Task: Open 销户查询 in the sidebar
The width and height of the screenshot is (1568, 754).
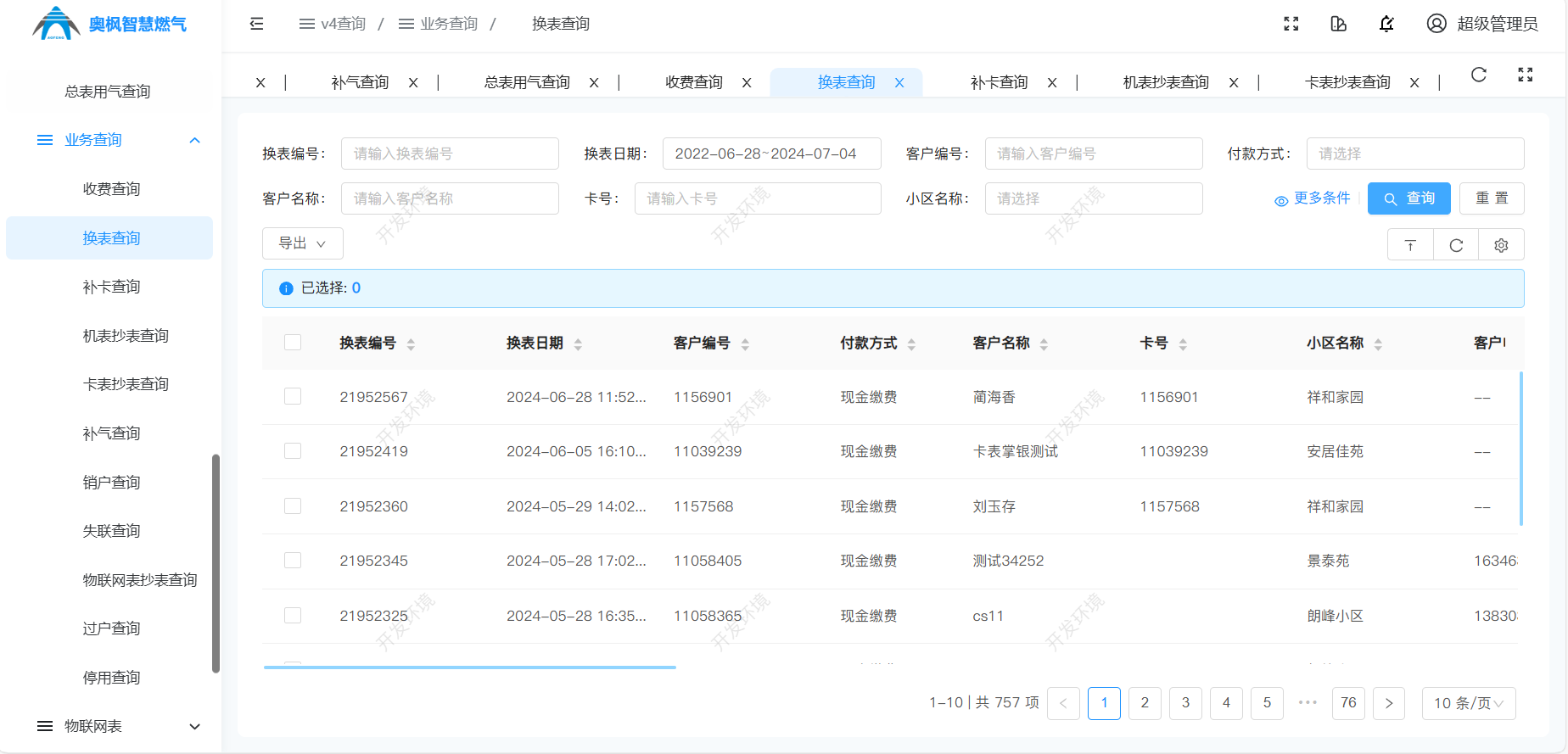Action: [x=111, y=483]
